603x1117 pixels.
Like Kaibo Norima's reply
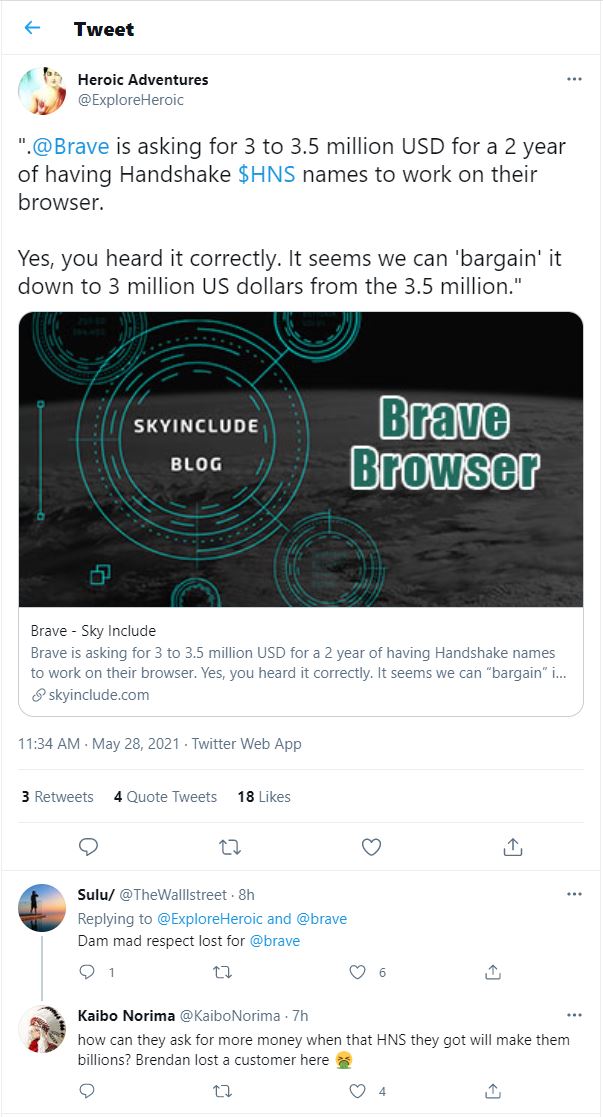point(358,1091)
